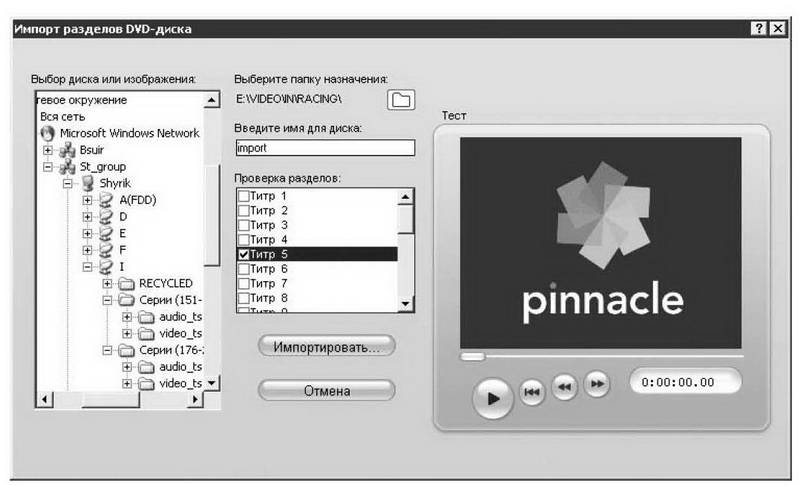Click the drive D icon
Screen dimensions: 800x486
pyautogui.click(x=106, y=217)
